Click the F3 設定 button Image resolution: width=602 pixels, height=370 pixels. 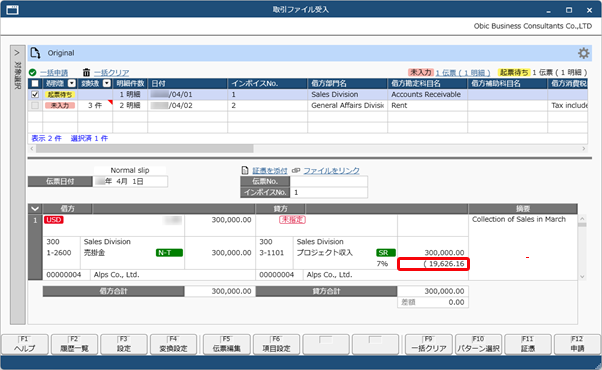(x=124, y=344)
